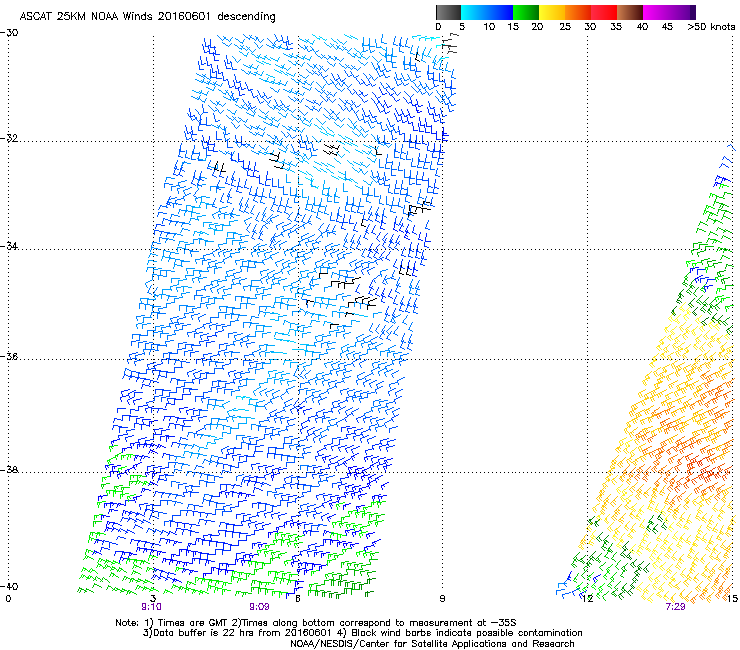Click the NOAA/NESDIS credit line
The image size is (740, 650).
432,644
